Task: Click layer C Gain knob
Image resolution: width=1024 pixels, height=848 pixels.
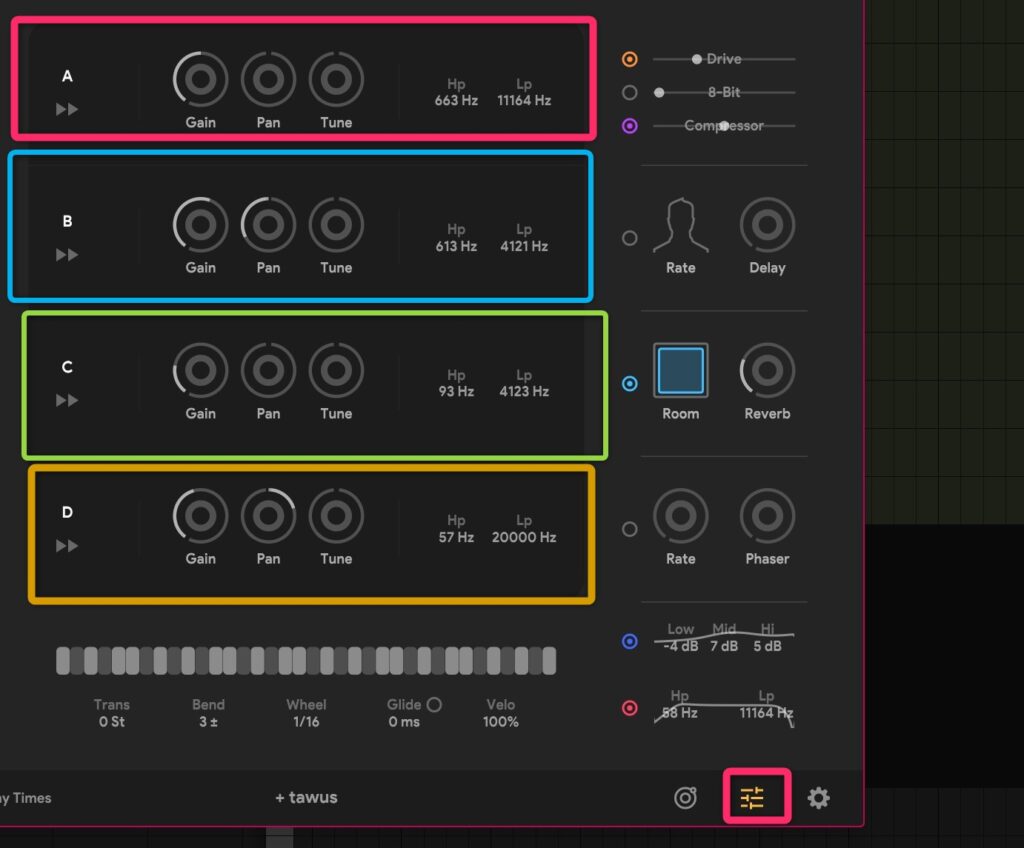Action: tap(200, 371)
